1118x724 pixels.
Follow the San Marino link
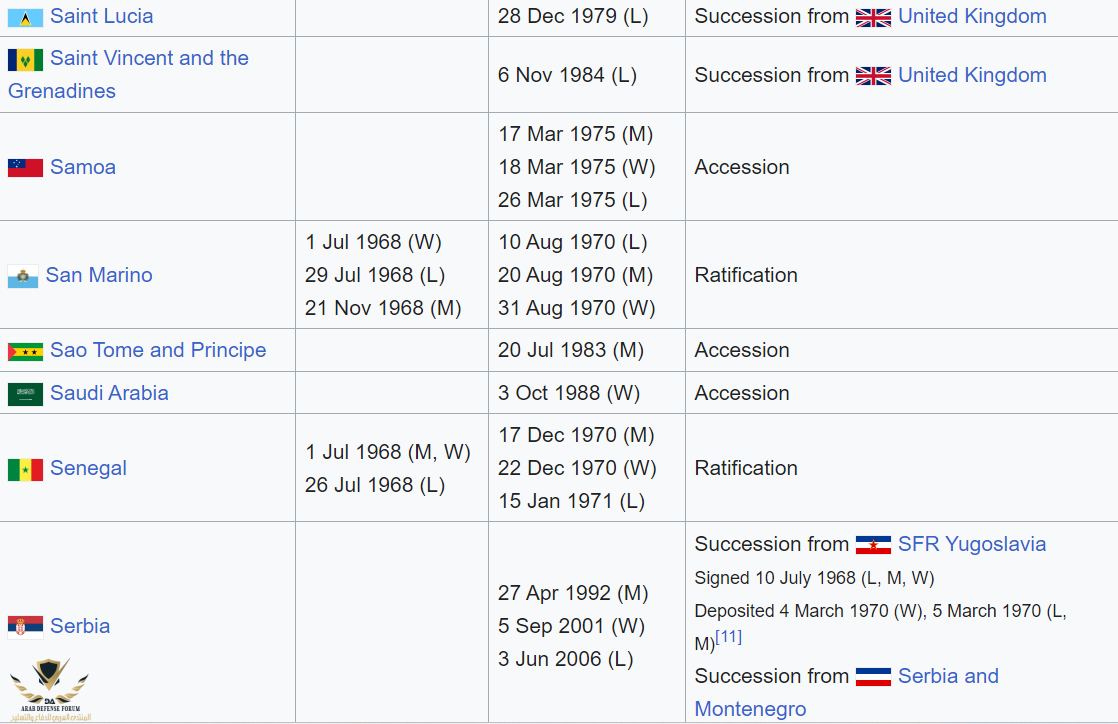point(99,275)
